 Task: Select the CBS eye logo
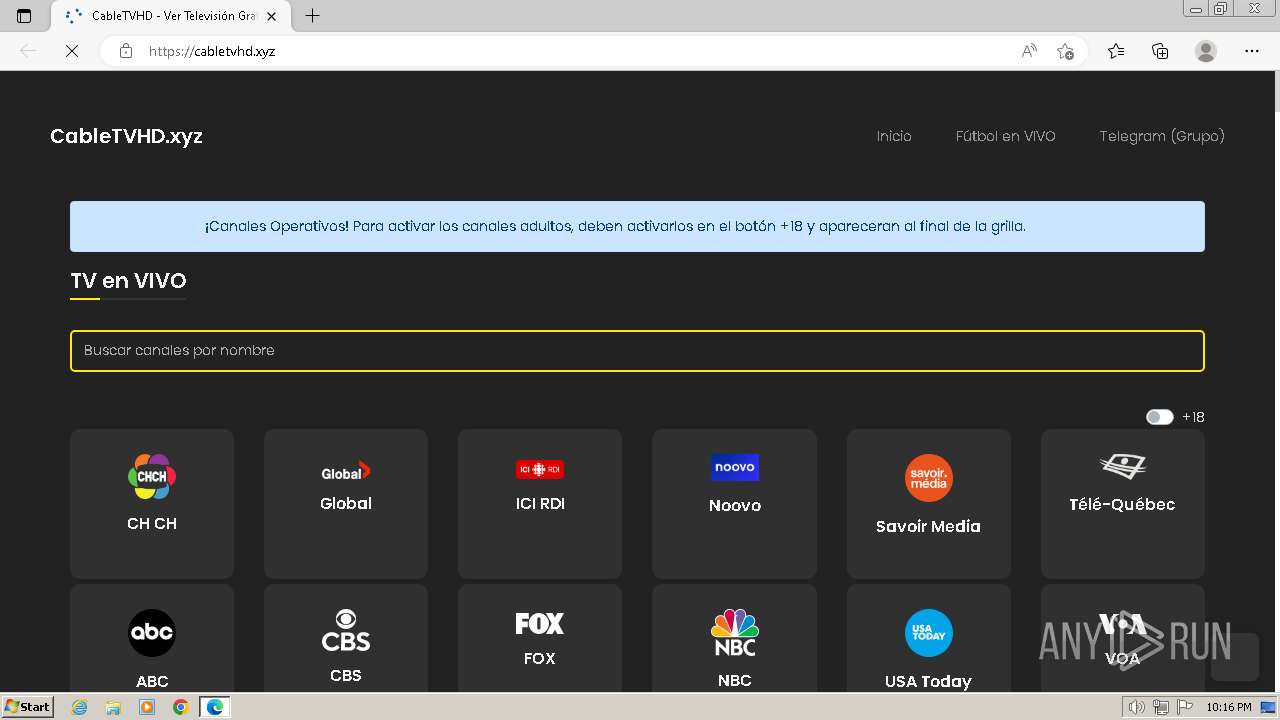tap(346, 630)
